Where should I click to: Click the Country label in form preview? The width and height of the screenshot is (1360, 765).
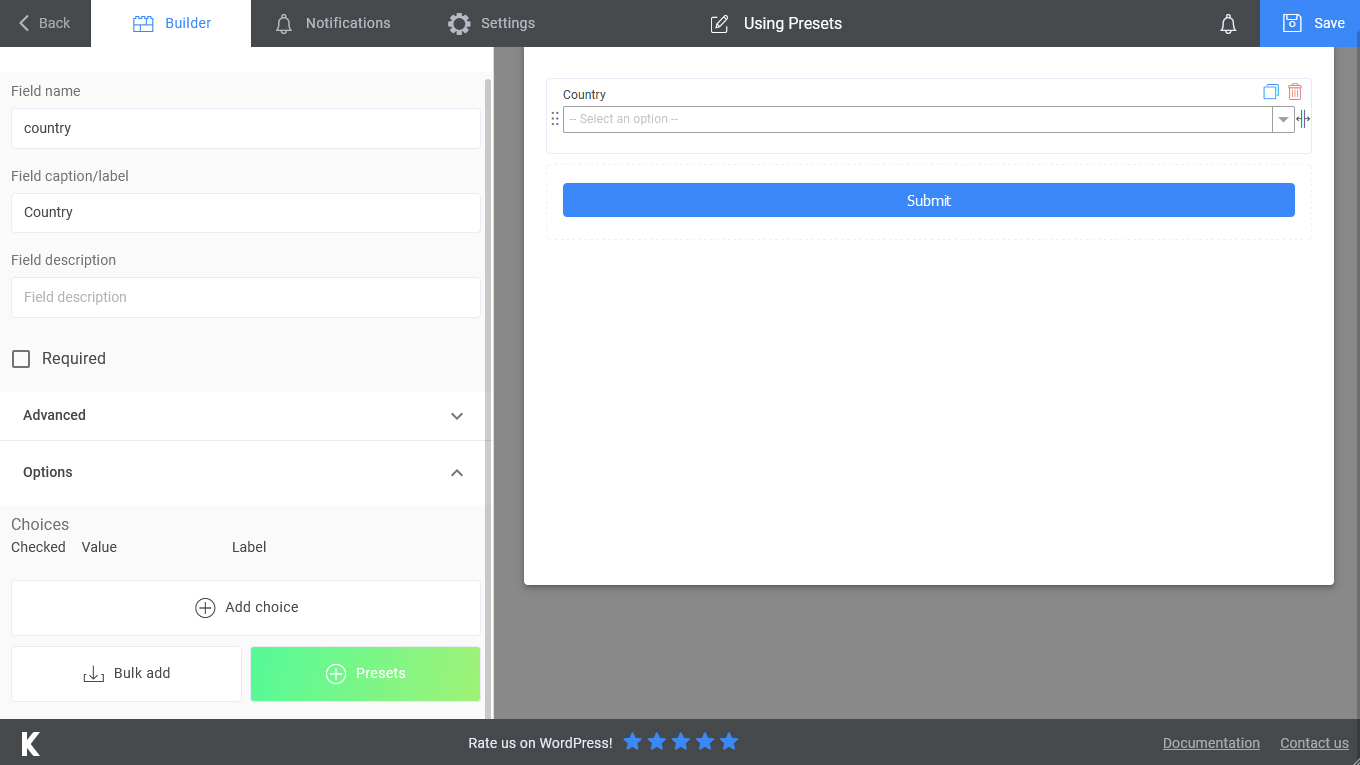584,95
